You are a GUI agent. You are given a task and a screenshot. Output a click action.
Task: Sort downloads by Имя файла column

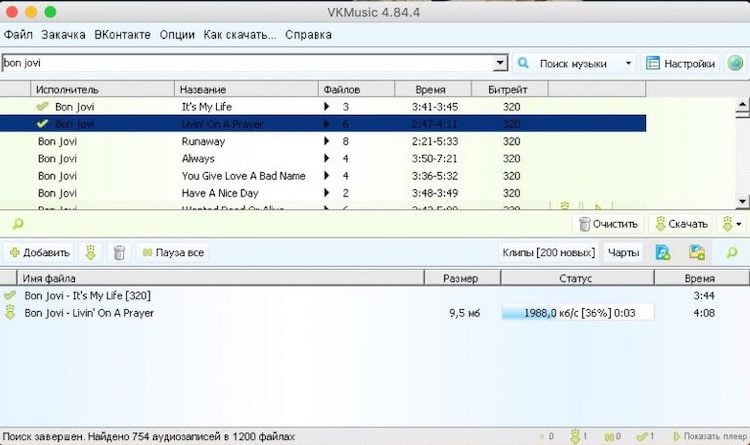point(221,278)
